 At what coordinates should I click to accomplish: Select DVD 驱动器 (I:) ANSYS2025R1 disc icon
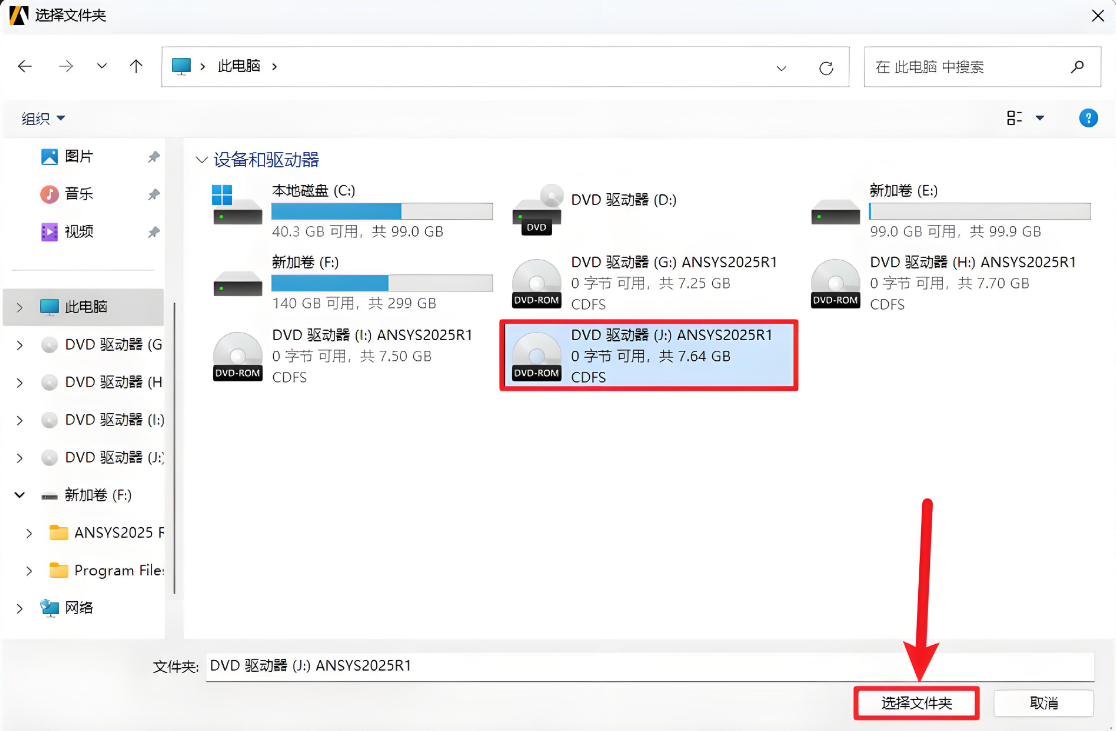[238, 356]
